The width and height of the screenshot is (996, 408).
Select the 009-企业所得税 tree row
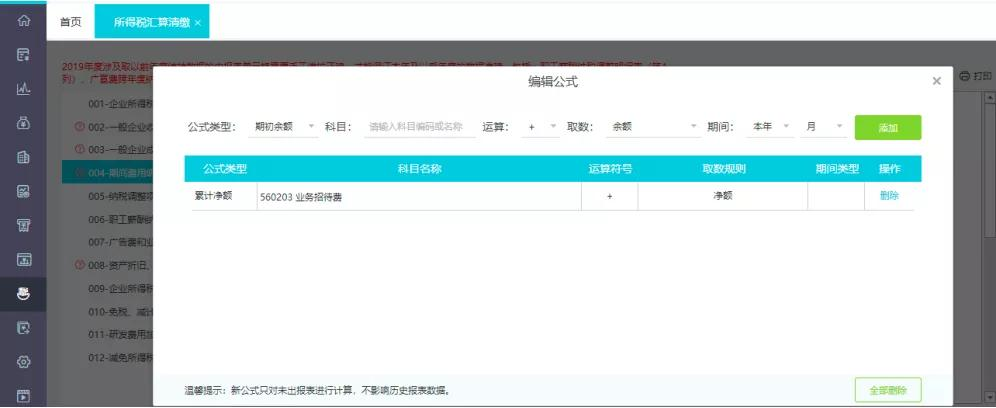click(108, 288)
